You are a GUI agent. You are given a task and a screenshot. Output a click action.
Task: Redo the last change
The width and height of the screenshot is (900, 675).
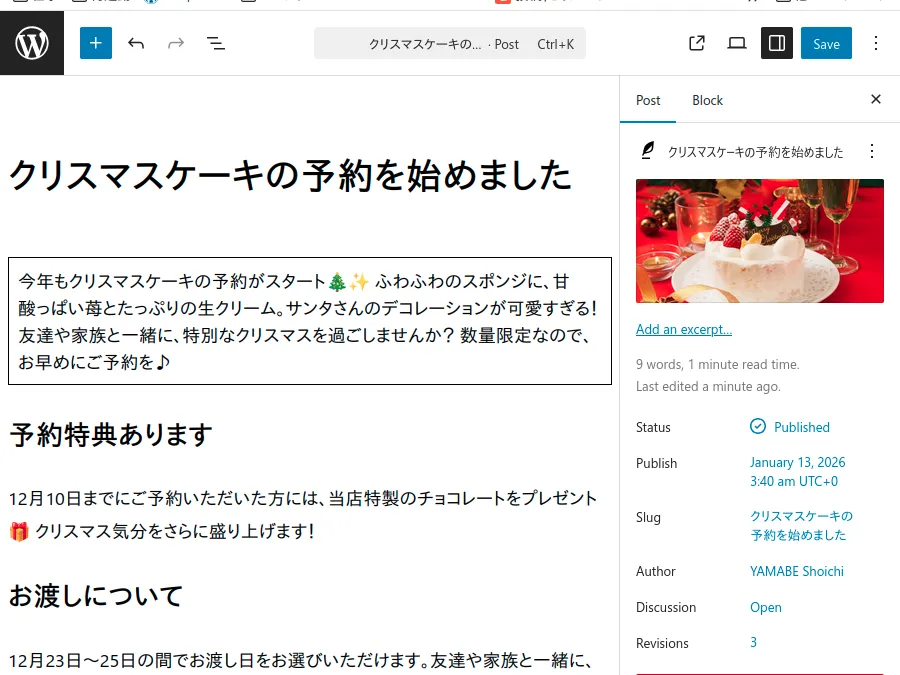176,43
